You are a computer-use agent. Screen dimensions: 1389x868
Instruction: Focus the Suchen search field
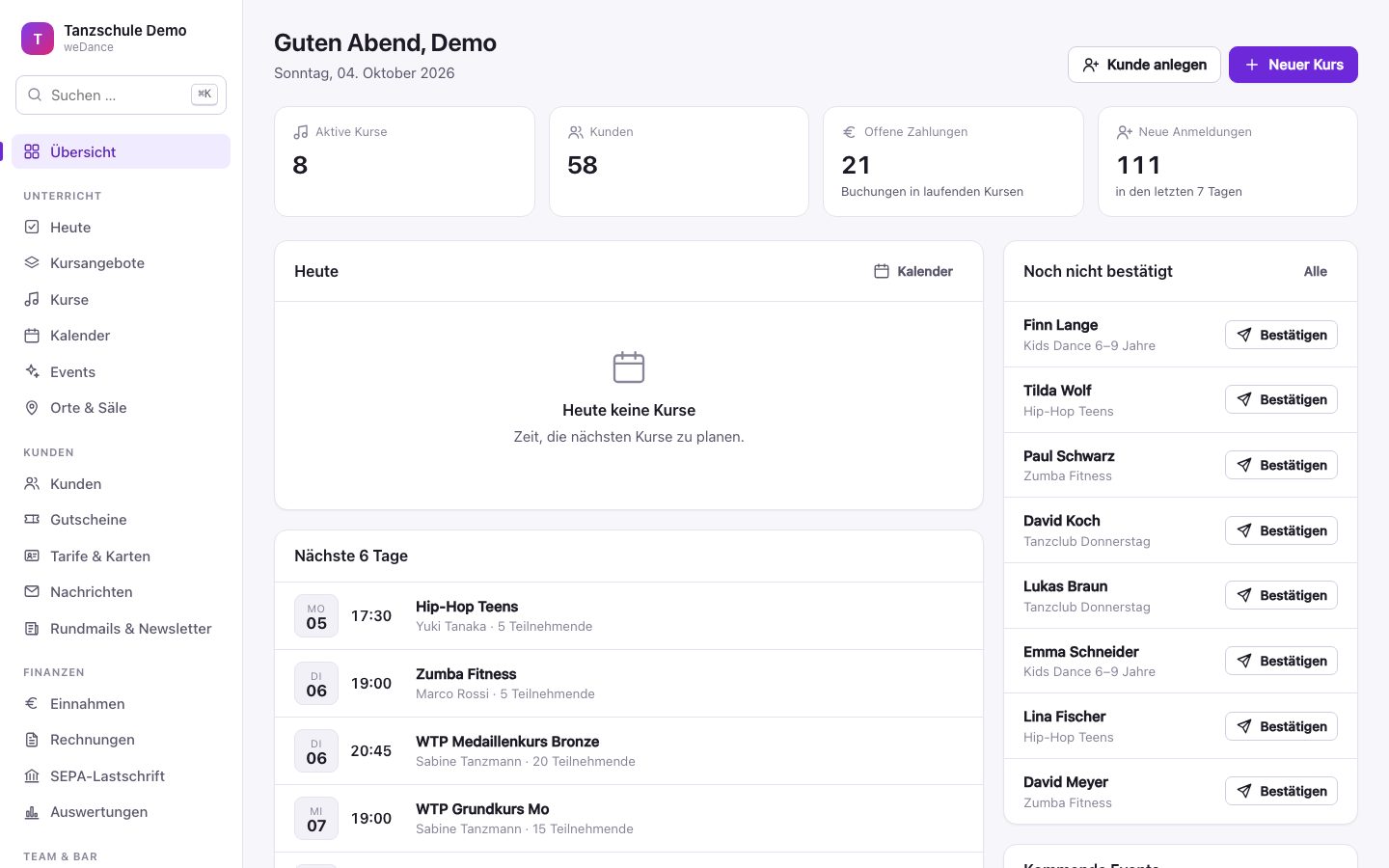pyautogui.click(x=121, y=95)
